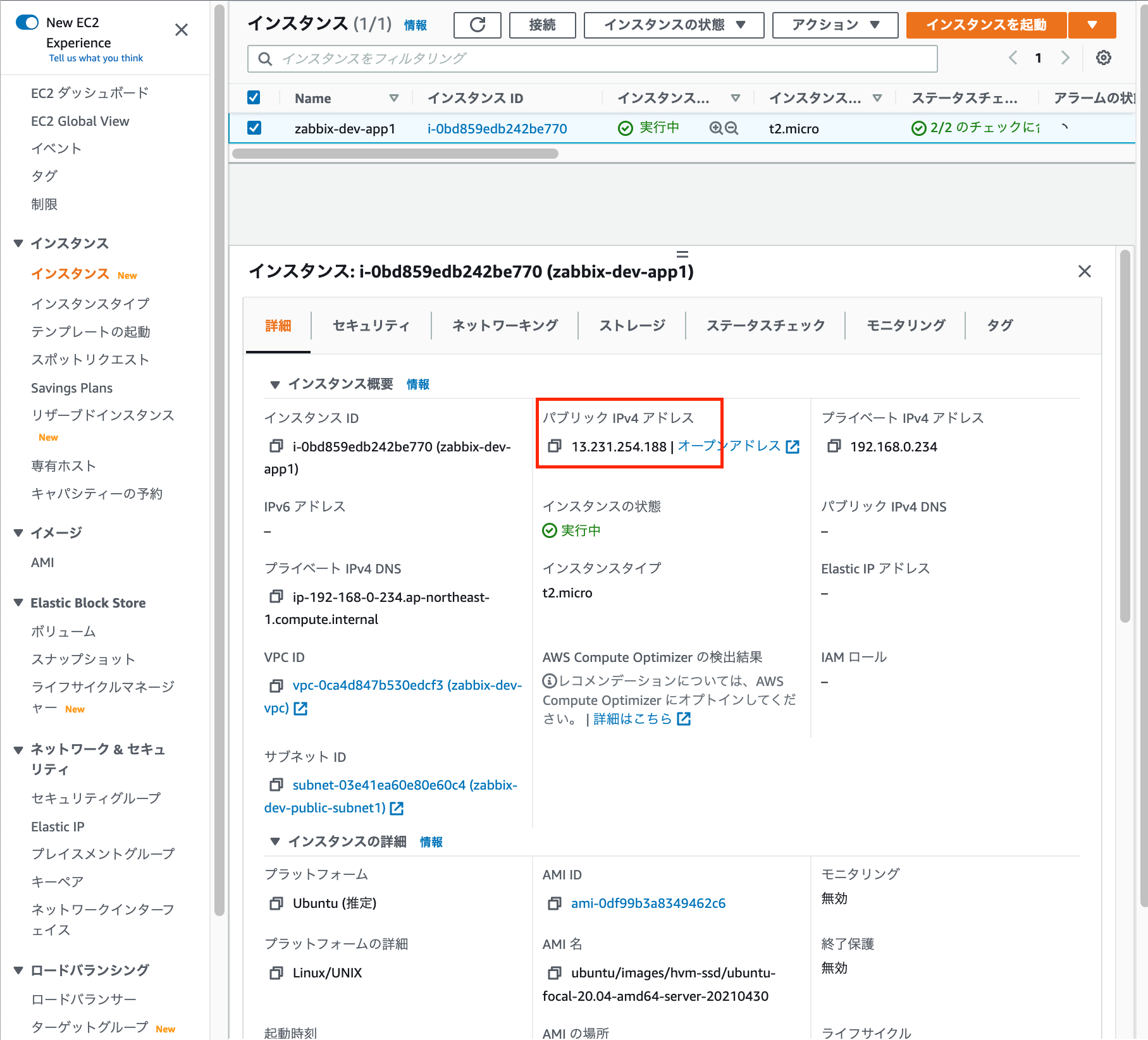Click the 接続 button
Screen dimensions: 1148x1040
[541, 25]
